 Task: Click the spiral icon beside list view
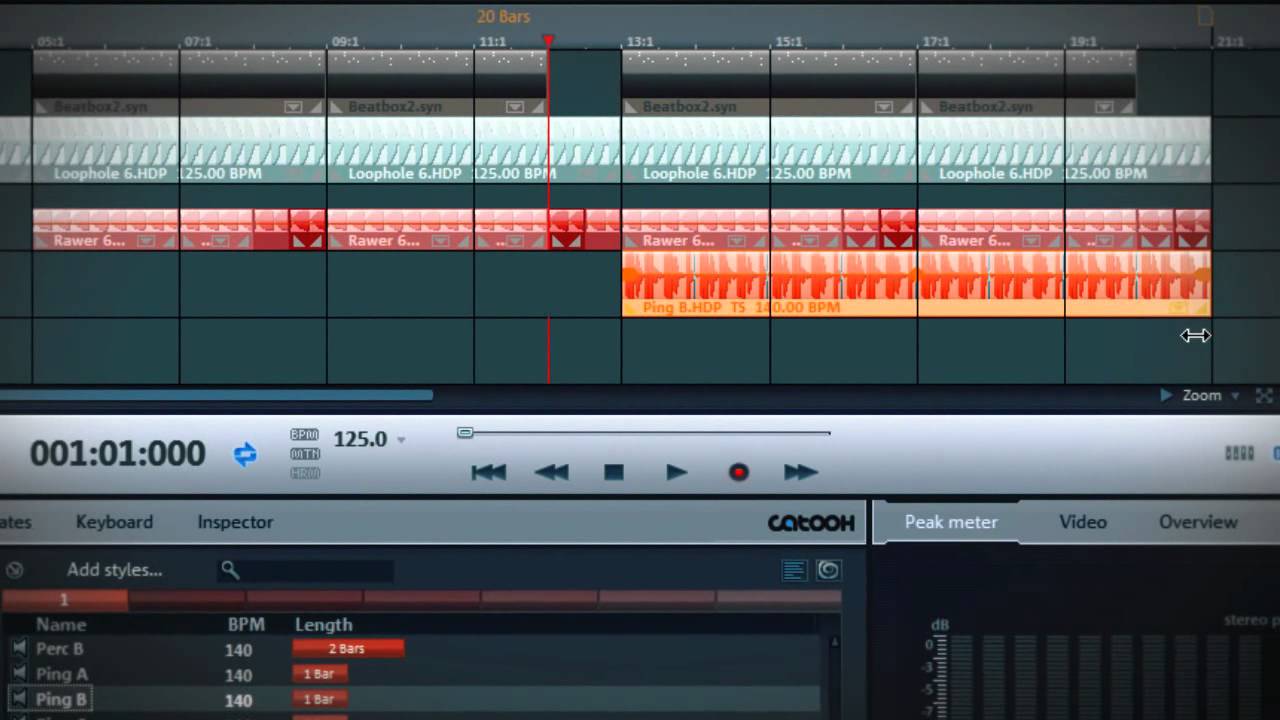click(x=829, y=570)
